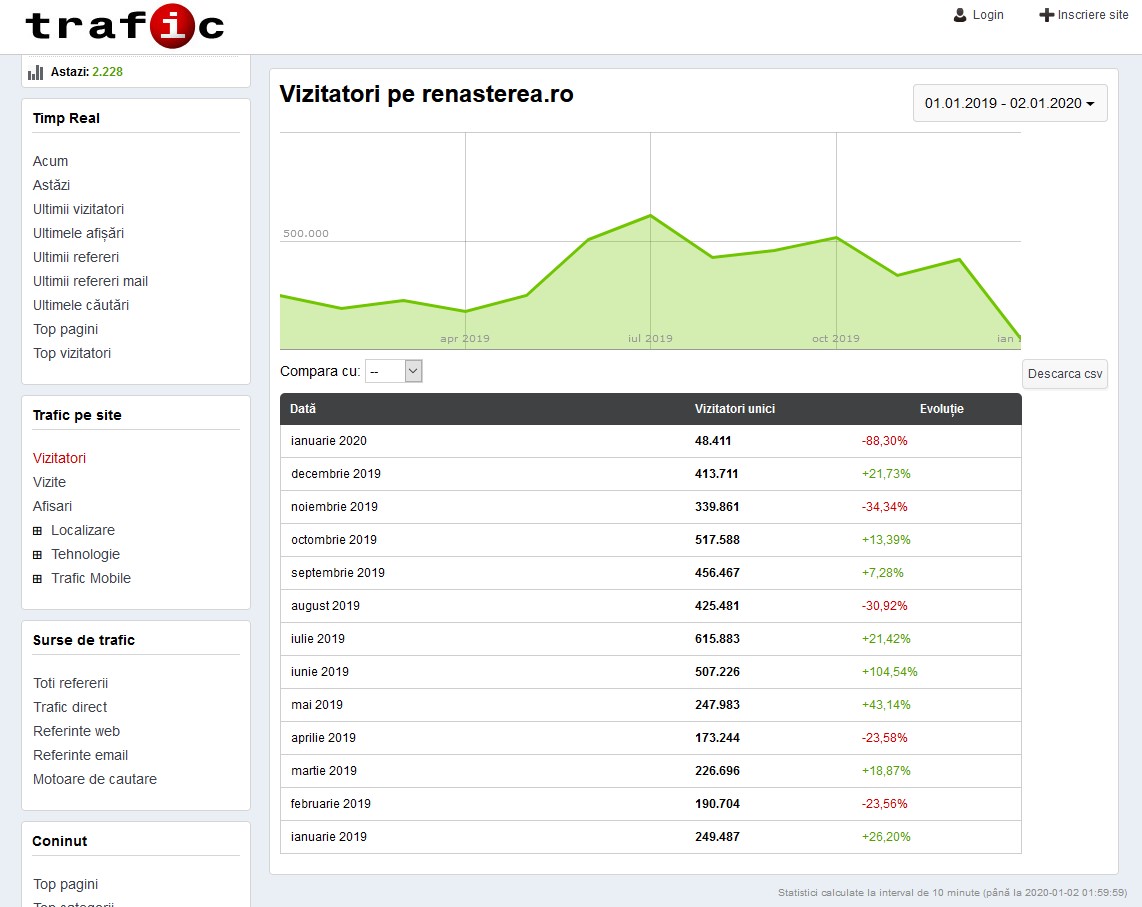
Task: Expand the Localizare tree item
Action: pyautogui.click(x=38, y=531)
